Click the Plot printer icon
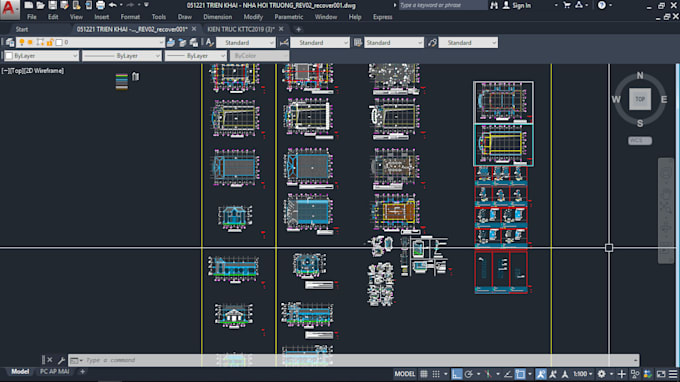680x382 pixels. (100, 5)
